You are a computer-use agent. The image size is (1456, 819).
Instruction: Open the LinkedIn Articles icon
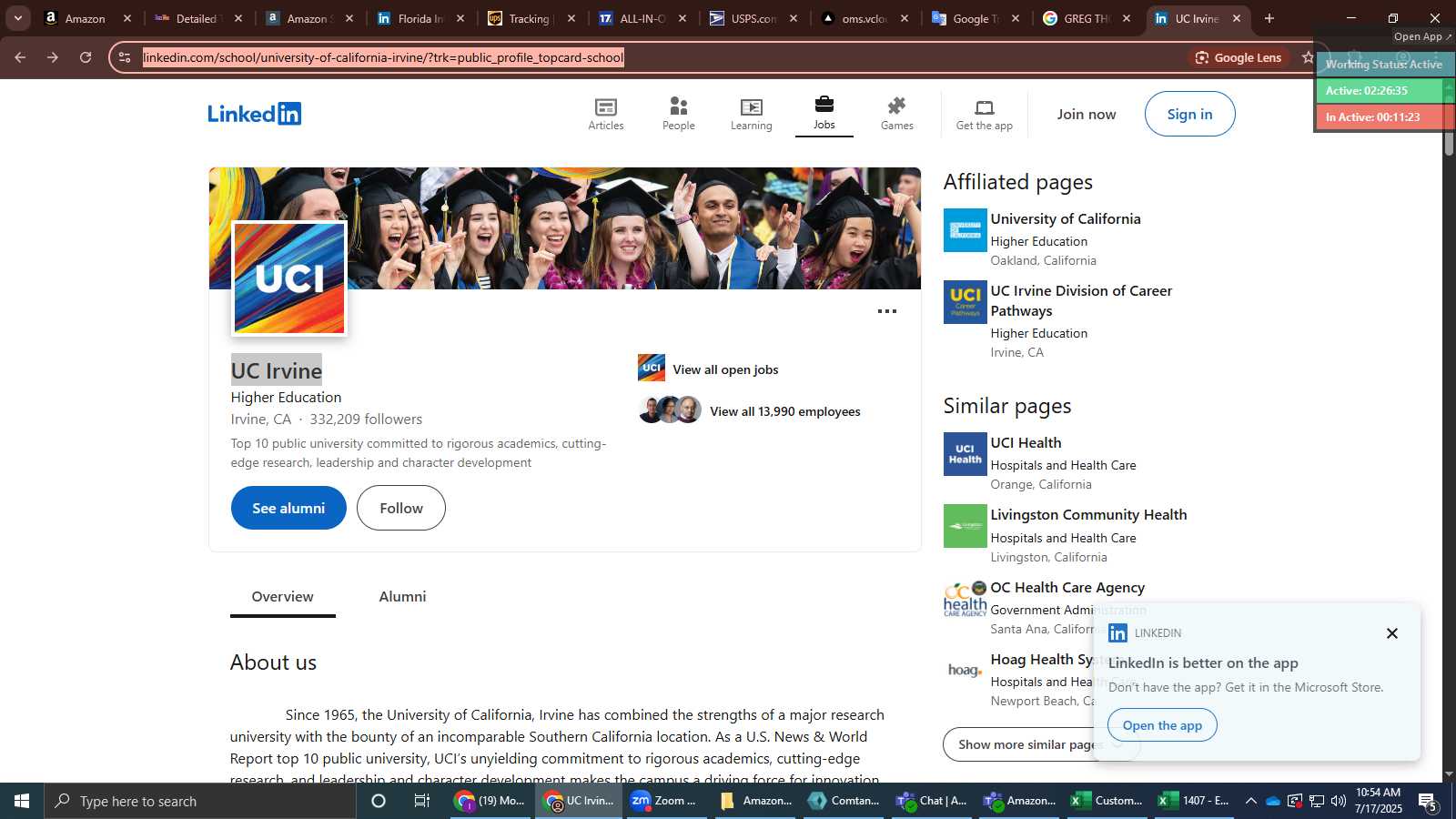click(606, 114)
